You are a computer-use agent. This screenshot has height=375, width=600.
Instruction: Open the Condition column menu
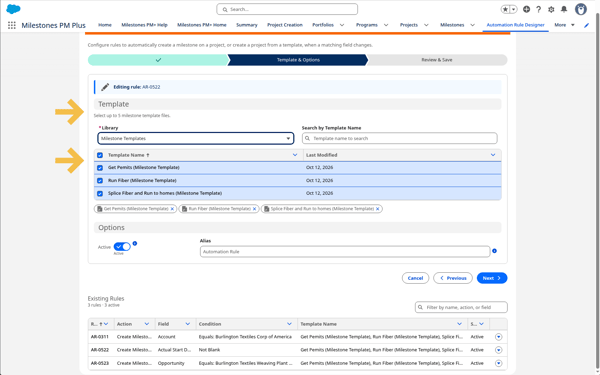289,324
